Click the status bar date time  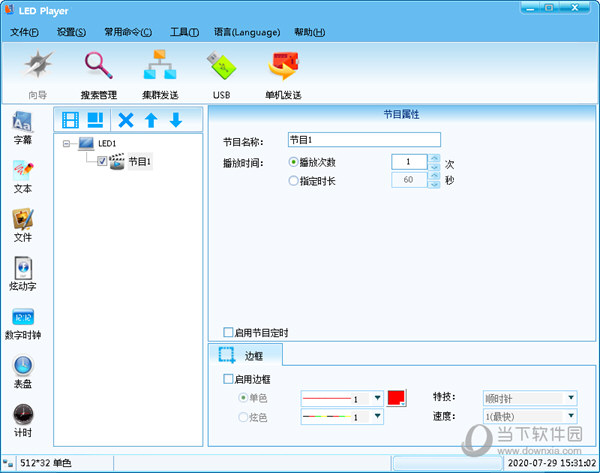[551, 463]
